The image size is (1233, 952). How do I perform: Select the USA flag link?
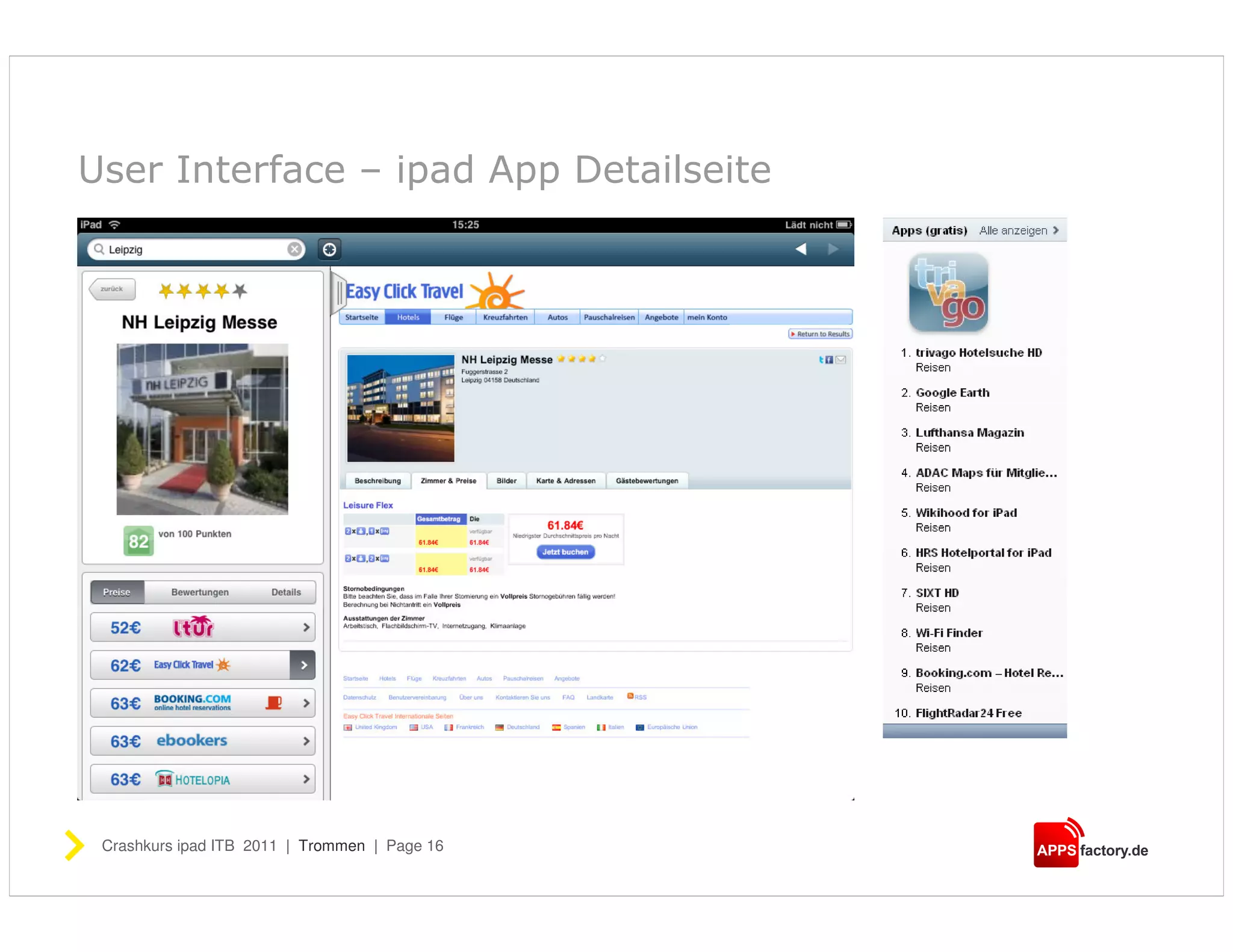point(421,728)
